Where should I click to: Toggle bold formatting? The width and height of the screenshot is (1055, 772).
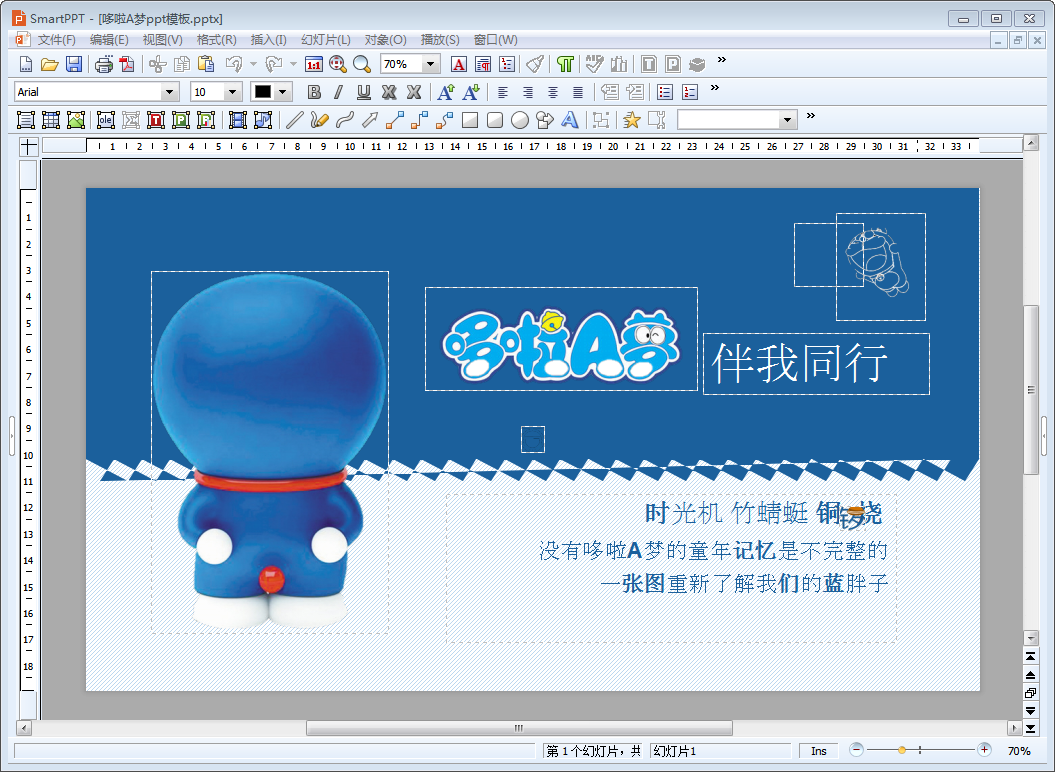click(x=314, y=92)
